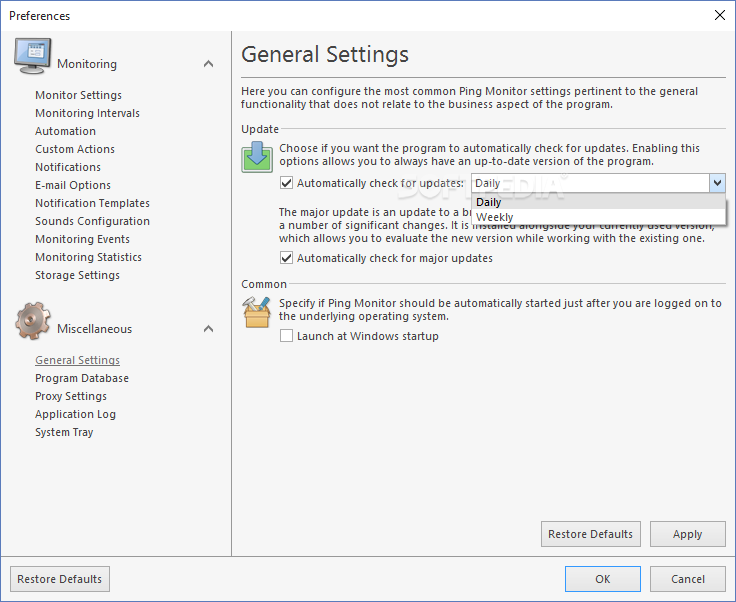This screenshot has width=736, height=602.
Task: Collapse the Miscellaneous section chevron
Action: (208, 329)
